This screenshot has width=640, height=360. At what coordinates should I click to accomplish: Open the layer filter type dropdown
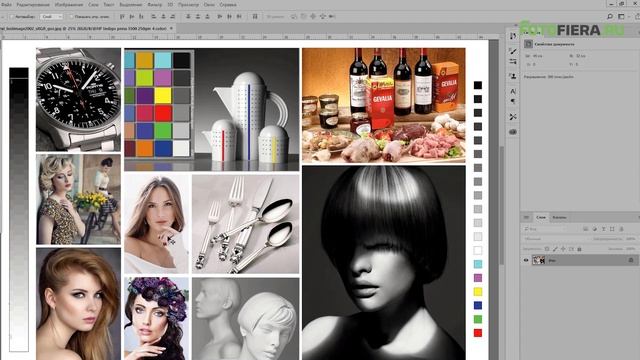pos(547,229)
